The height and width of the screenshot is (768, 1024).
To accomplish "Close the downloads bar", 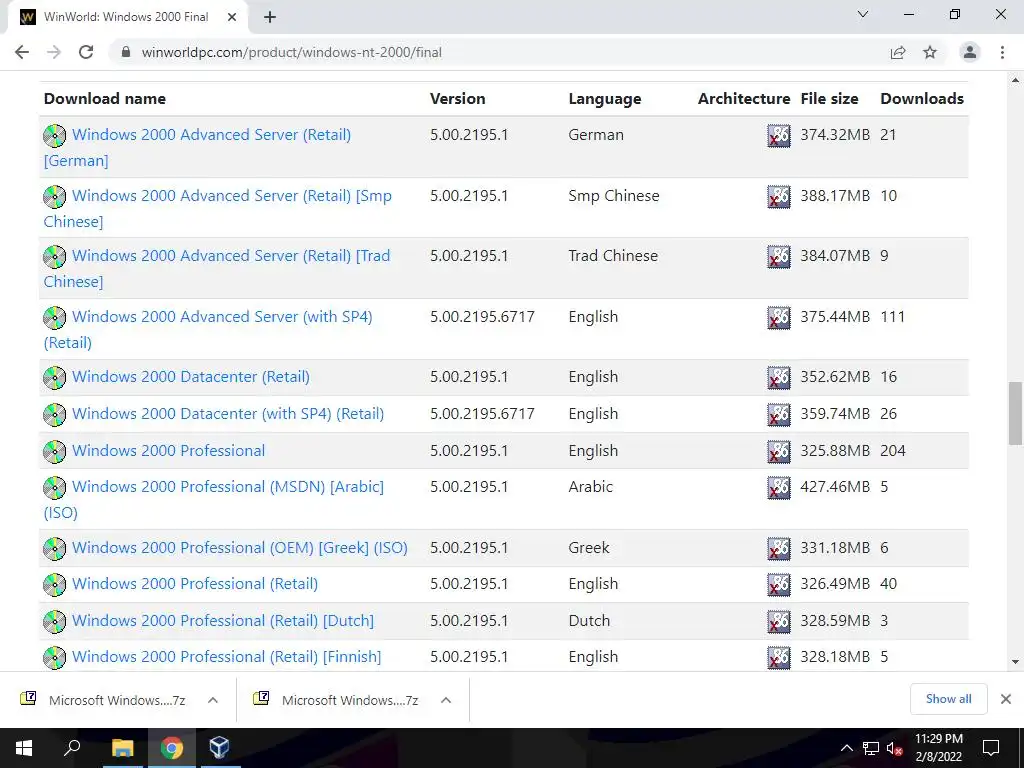I will click(1006, 699).
